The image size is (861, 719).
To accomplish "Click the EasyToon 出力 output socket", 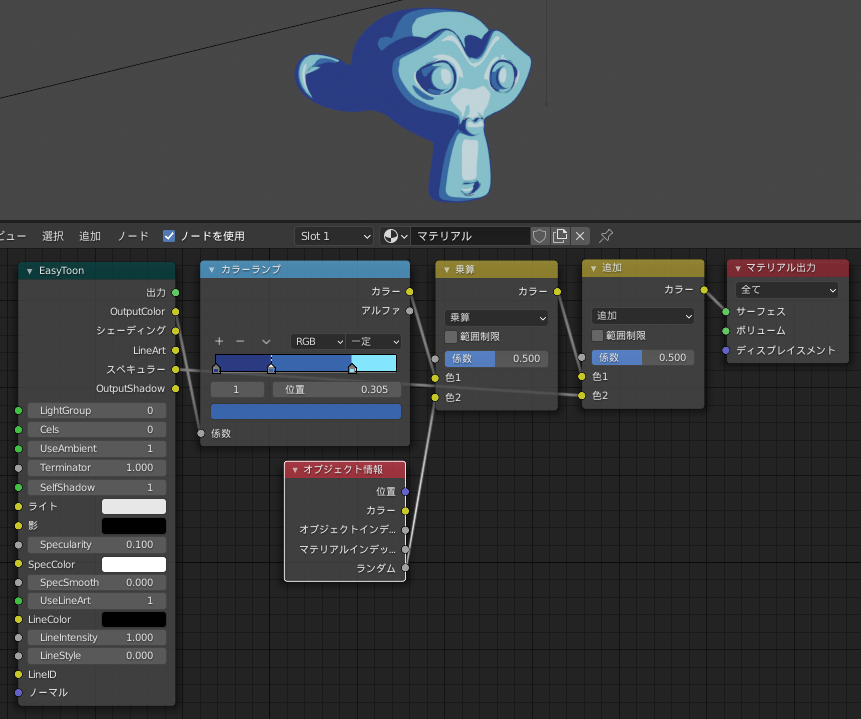I will coord(176,292).
